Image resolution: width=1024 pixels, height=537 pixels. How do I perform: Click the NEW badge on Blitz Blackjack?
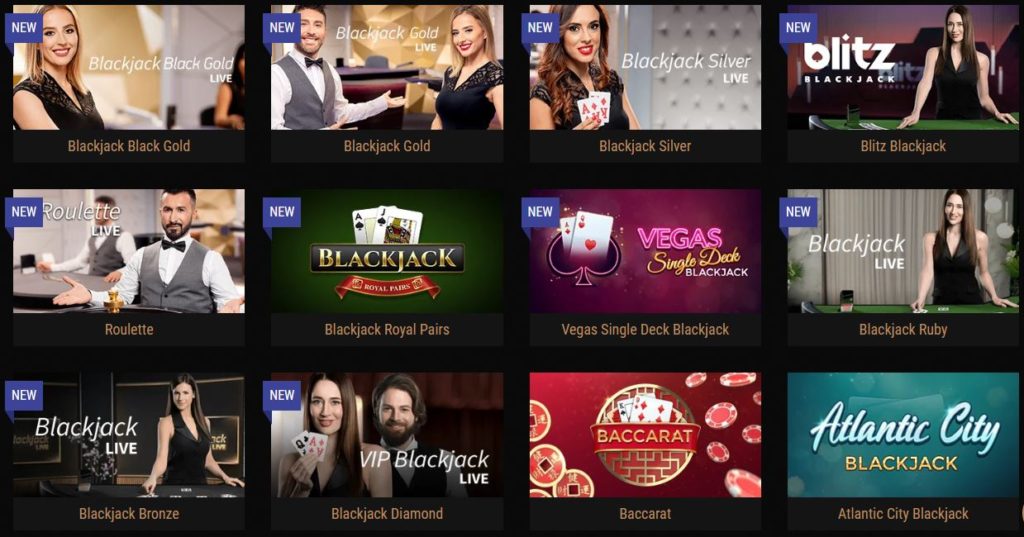[x=798, y=28]
